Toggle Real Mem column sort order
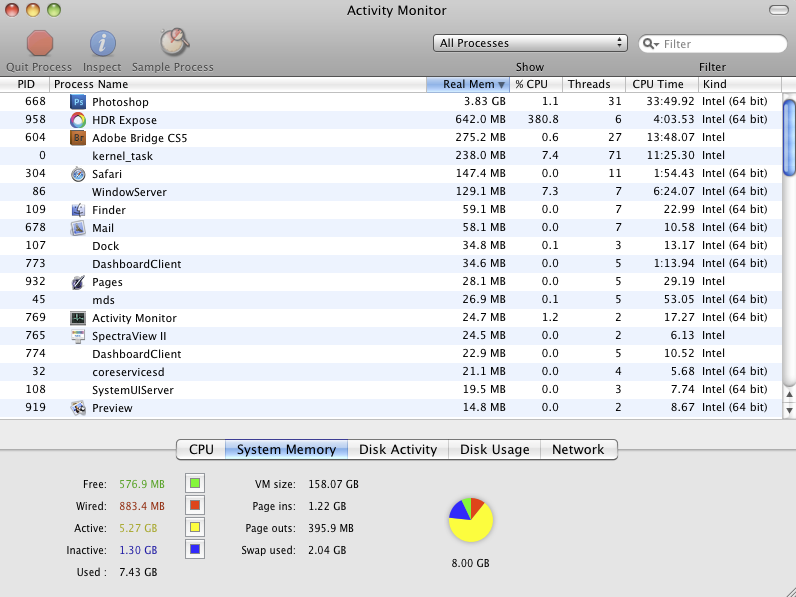Image resolution: width=796 pixels, height=597 pixels. (468, 84)
